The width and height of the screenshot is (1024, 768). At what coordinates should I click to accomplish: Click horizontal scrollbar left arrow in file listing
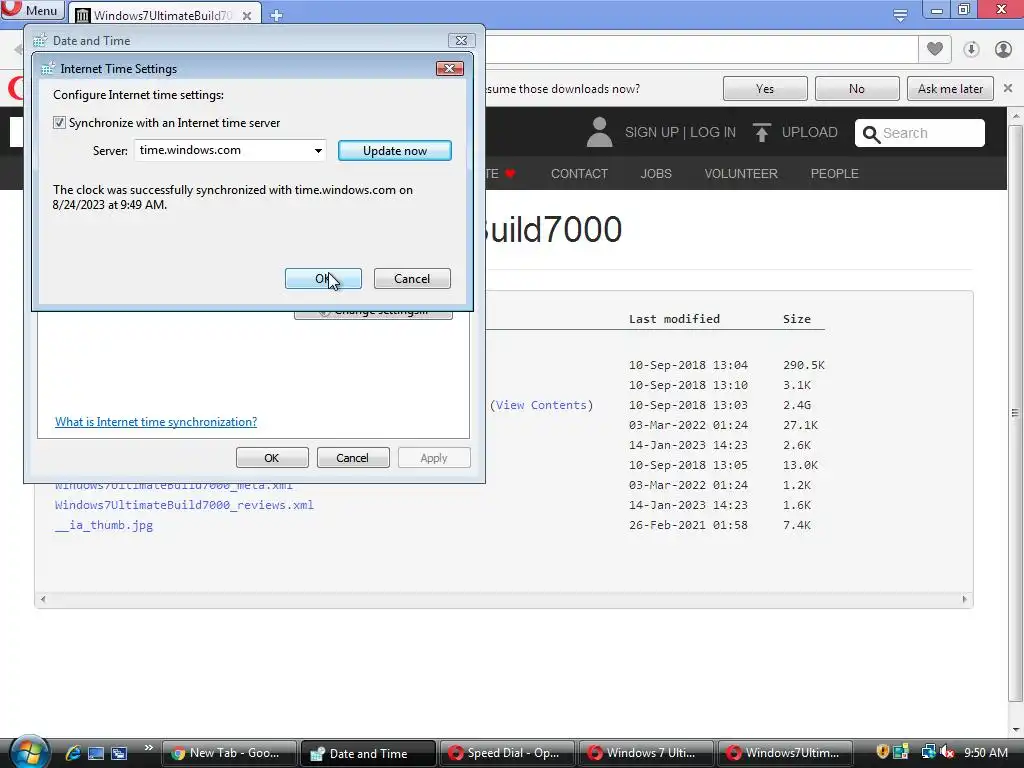43,599
